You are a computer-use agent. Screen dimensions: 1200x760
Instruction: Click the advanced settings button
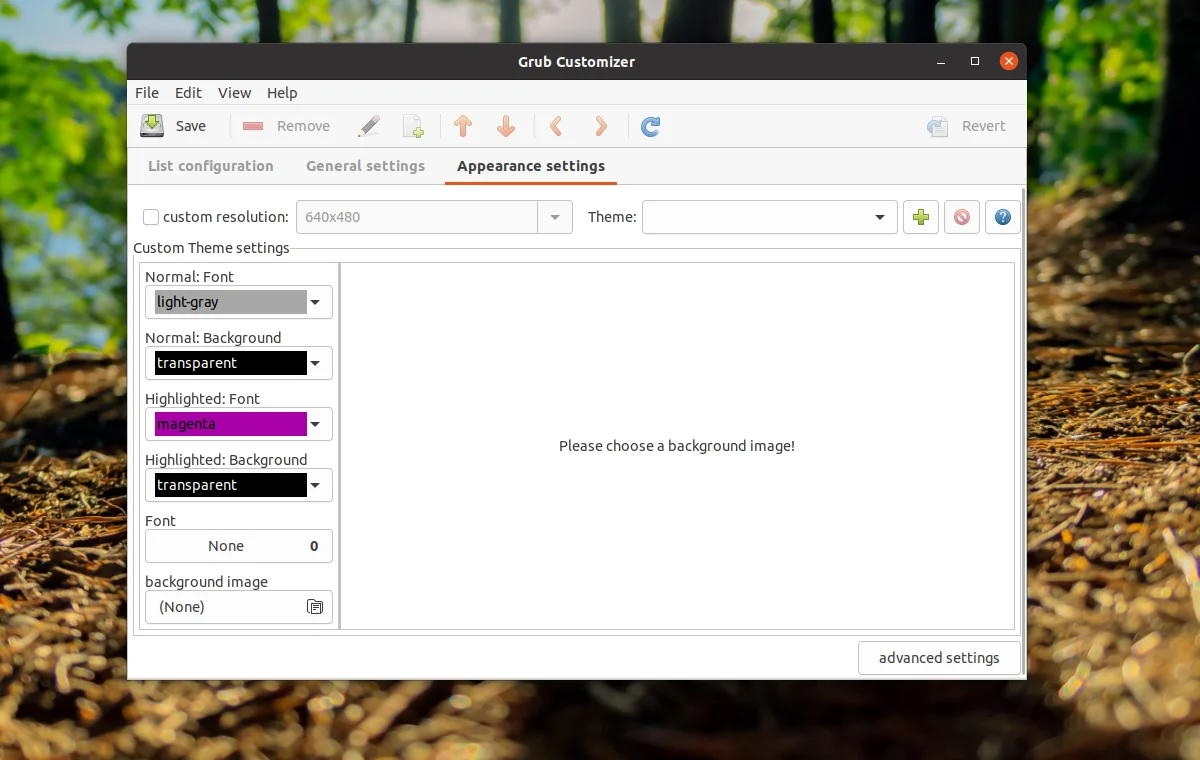939,658
